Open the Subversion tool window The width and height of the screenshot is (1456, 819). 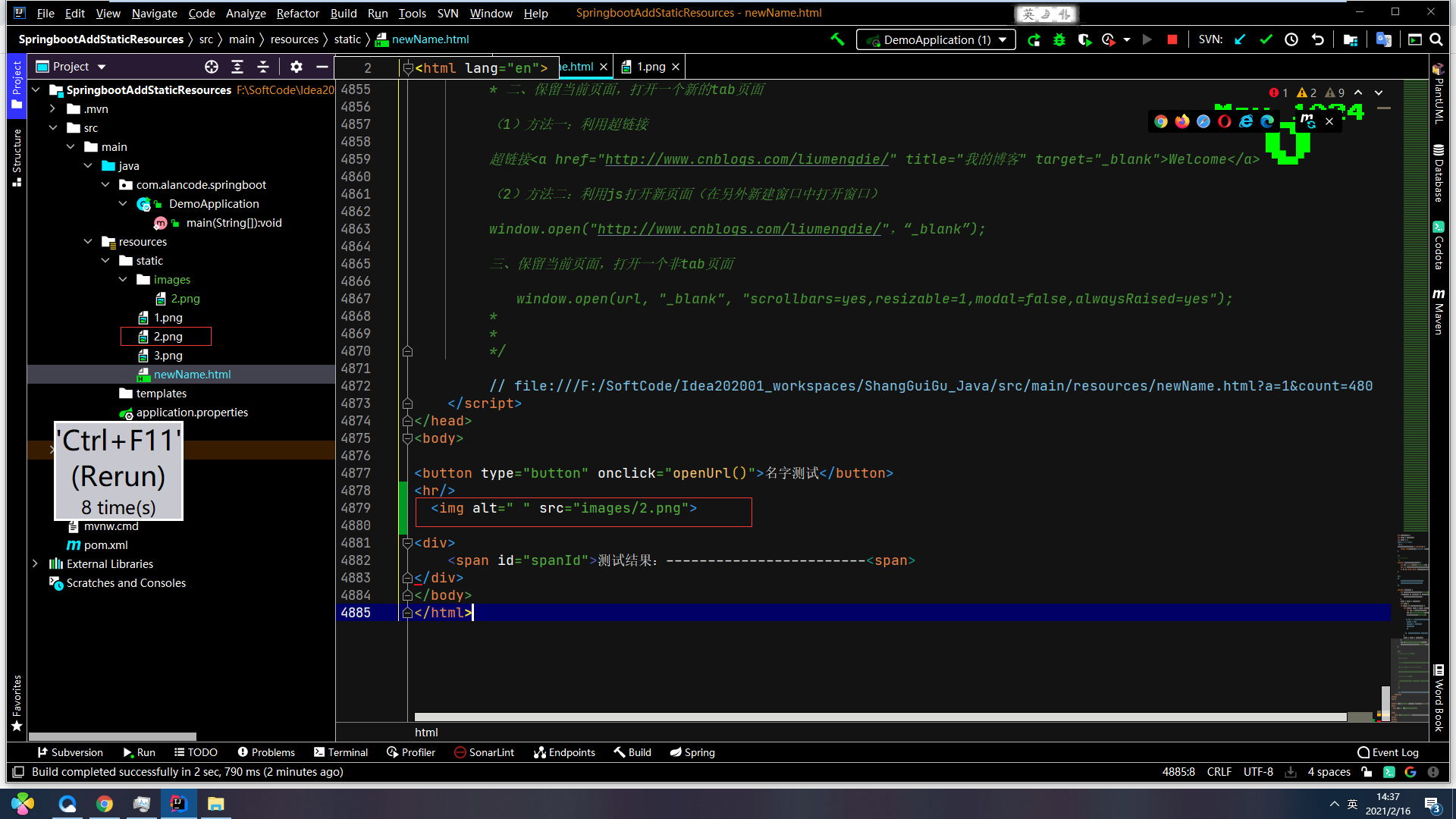coord(70,752)
